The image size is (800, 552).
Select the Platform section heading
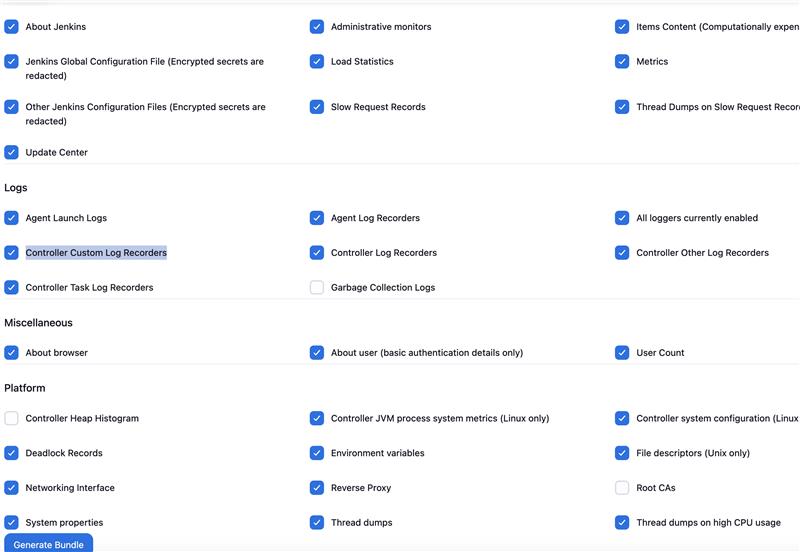pyautogui.click(x=24, y=388)
